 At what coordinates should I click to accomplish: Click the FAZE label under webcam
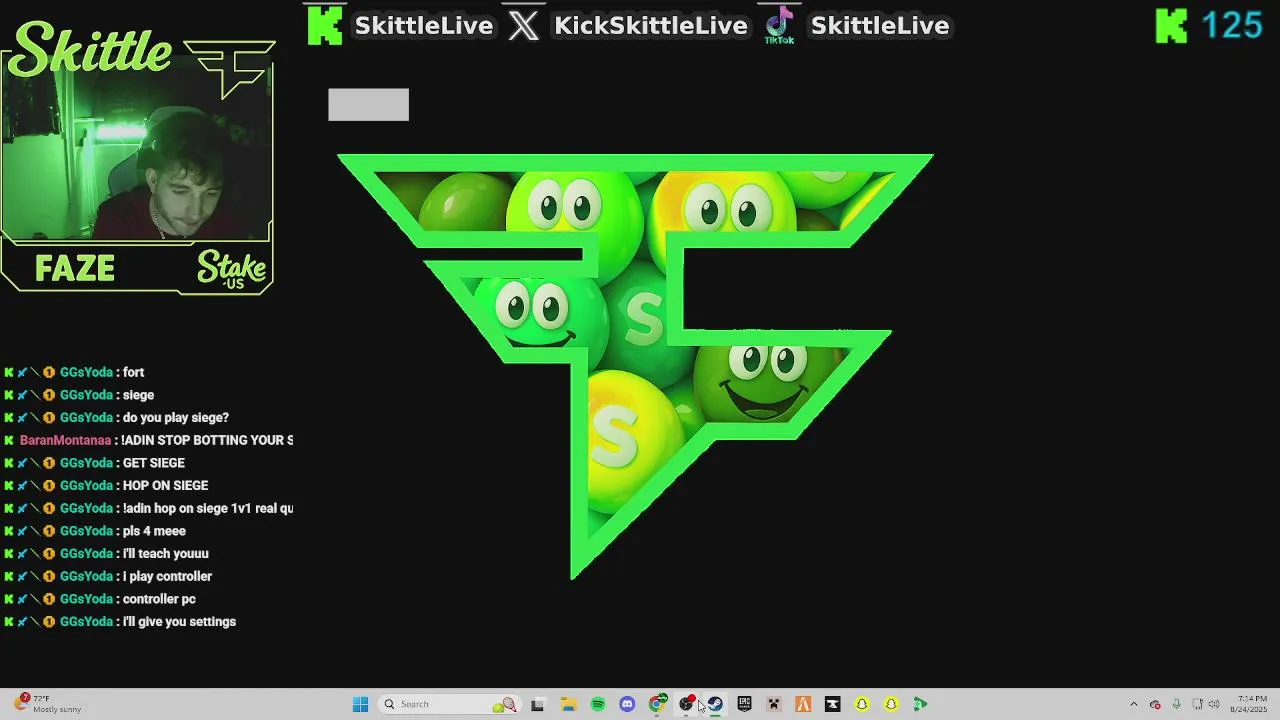click(75, 269)
